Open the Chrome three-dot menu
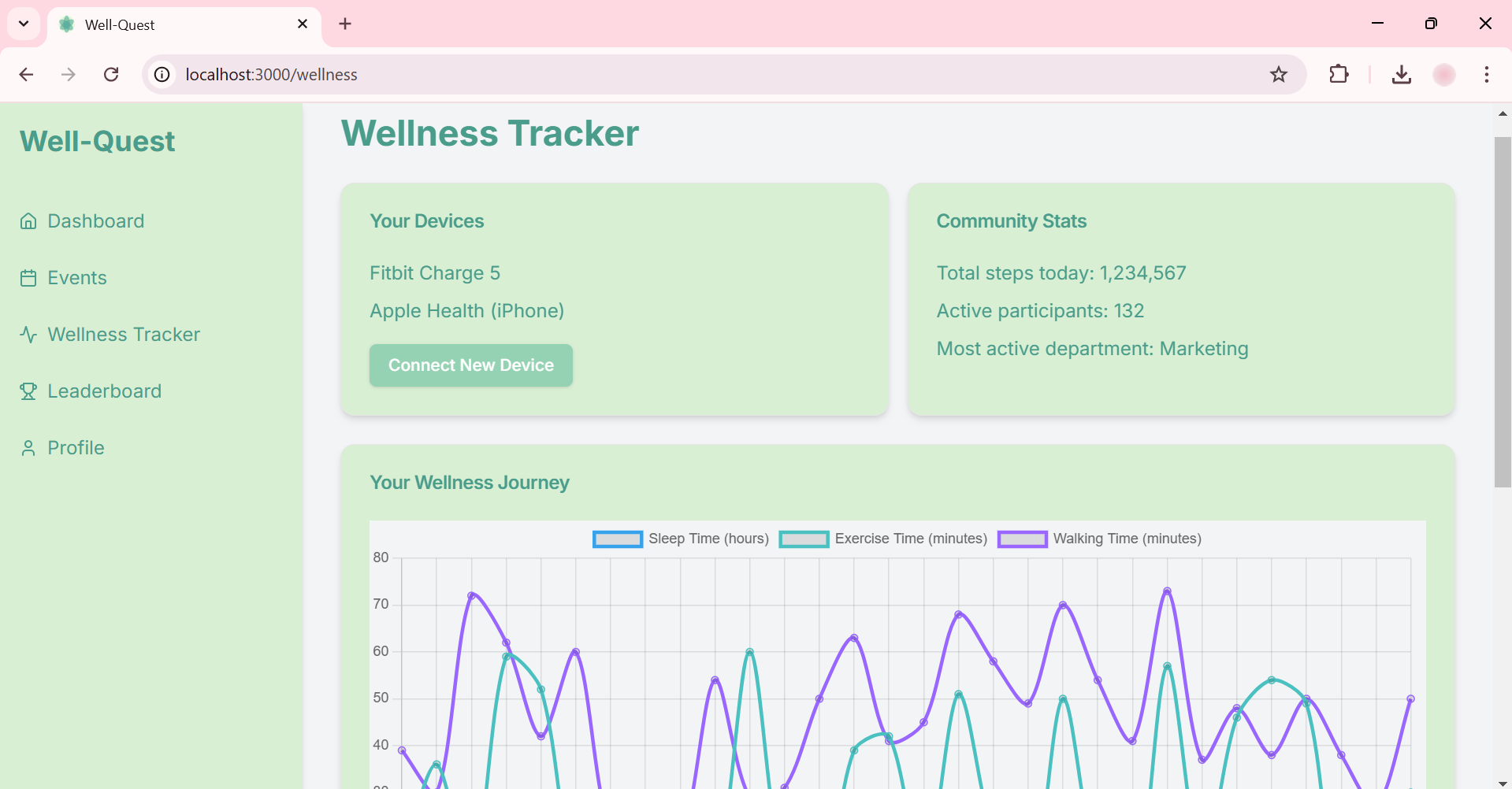This screenshot has height=789, width=1512. click(1487, 74)
